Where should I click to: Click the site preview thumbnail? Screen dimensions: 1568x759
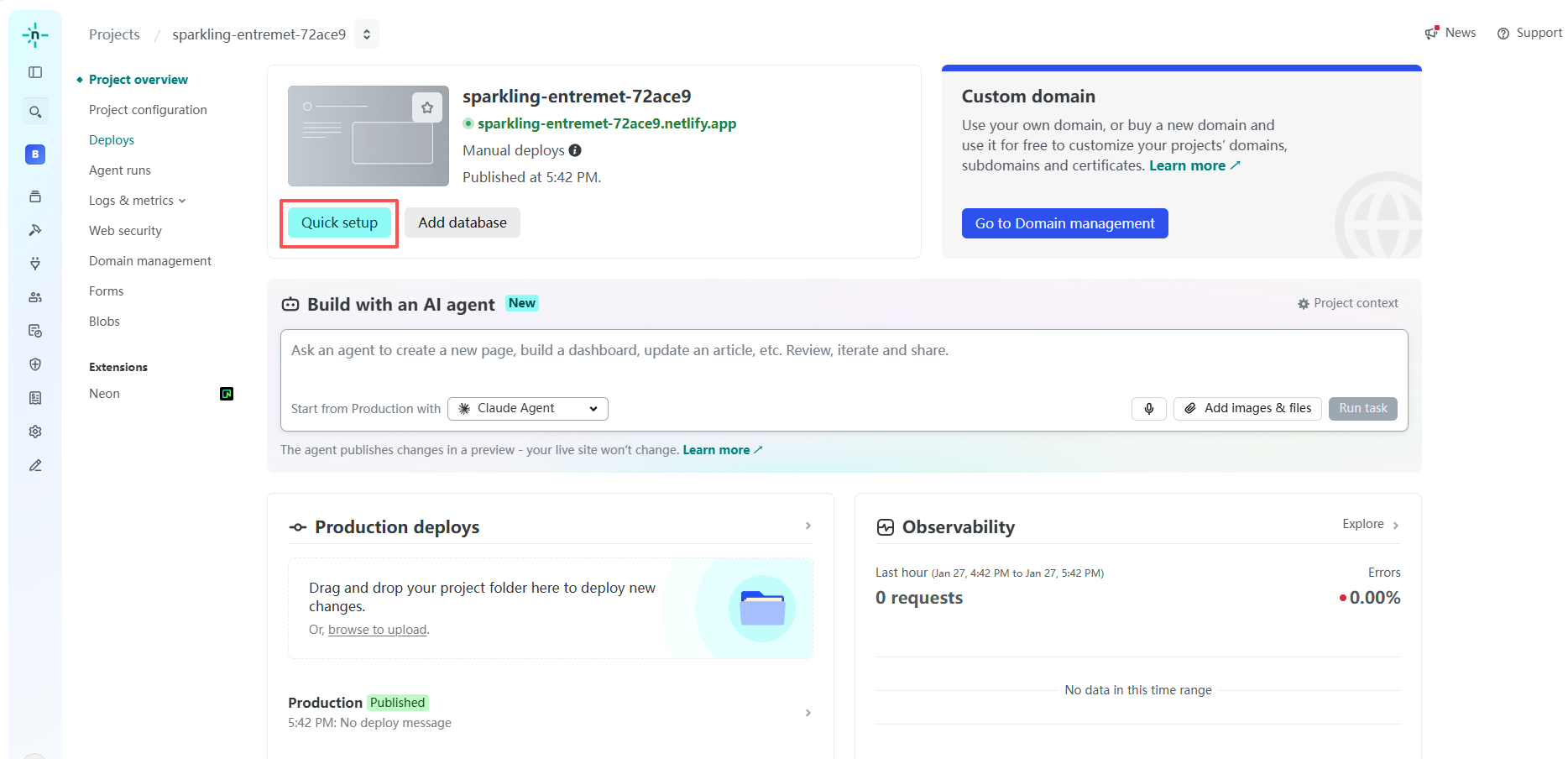(368, 136)
